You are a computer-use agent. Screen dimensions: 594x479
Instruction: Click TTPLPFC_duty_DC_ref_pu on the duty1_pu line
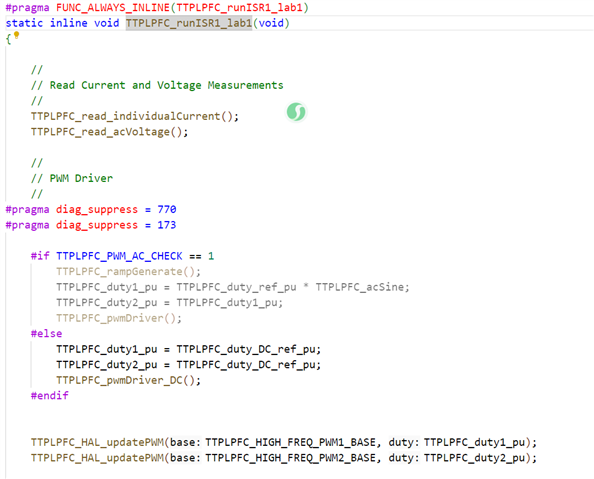(249, 349)
